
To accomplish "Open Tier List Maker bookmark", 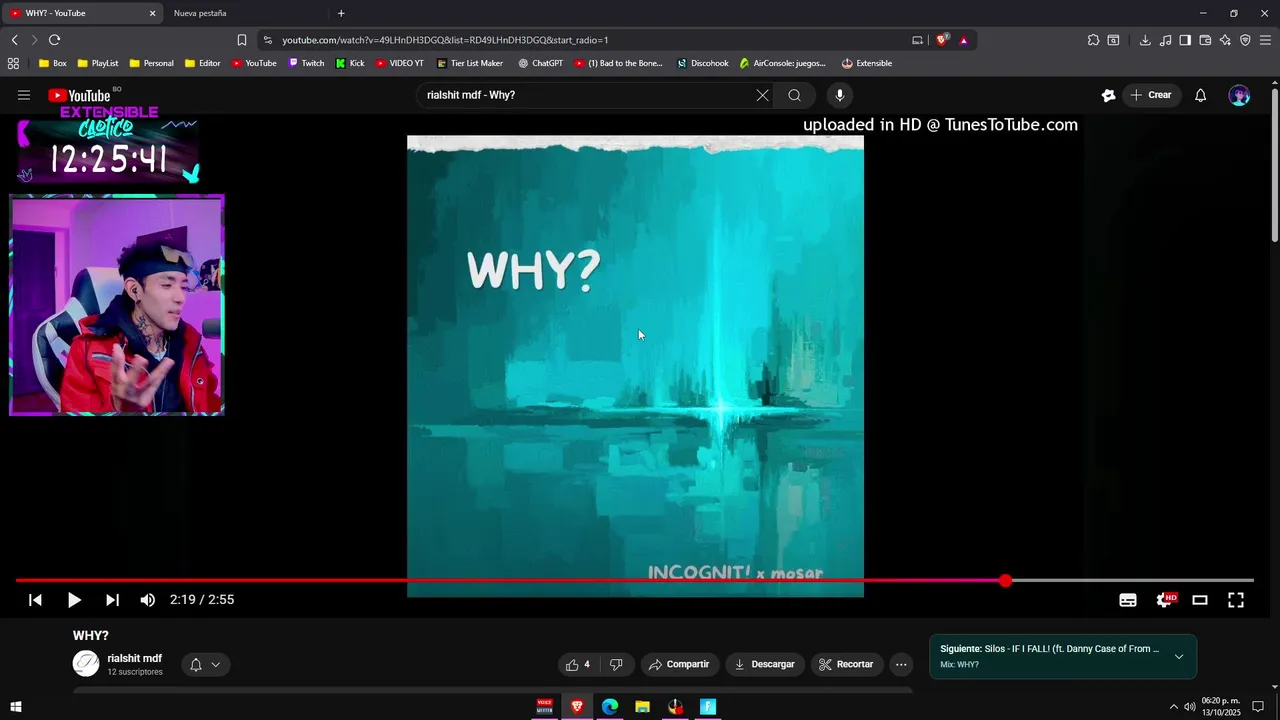I will click(470, 63).
